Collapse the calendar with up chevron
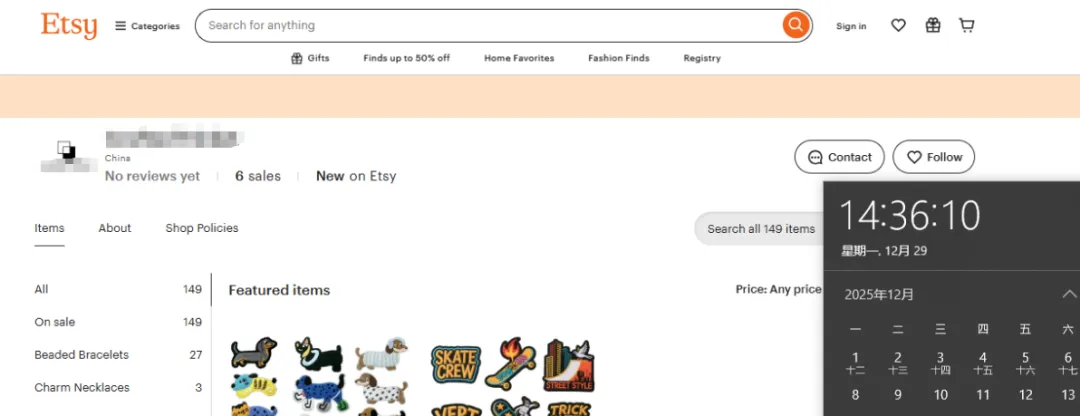 [1068, 294]
